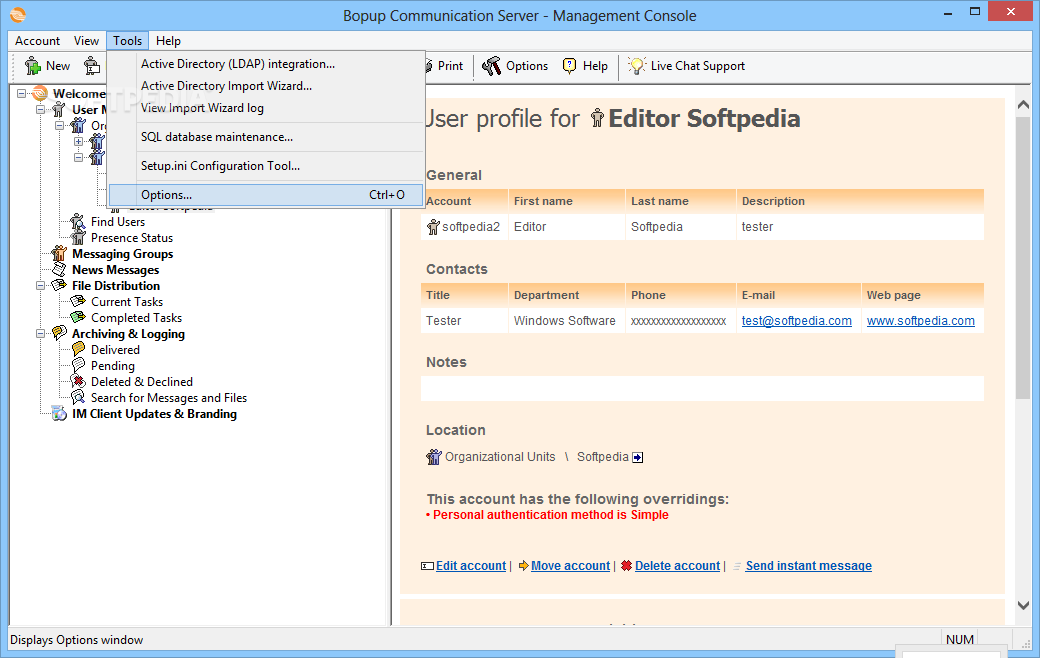Click the Description cell reading tester
The width and height of the screenshot is (1040, 658).
[860, 227]
